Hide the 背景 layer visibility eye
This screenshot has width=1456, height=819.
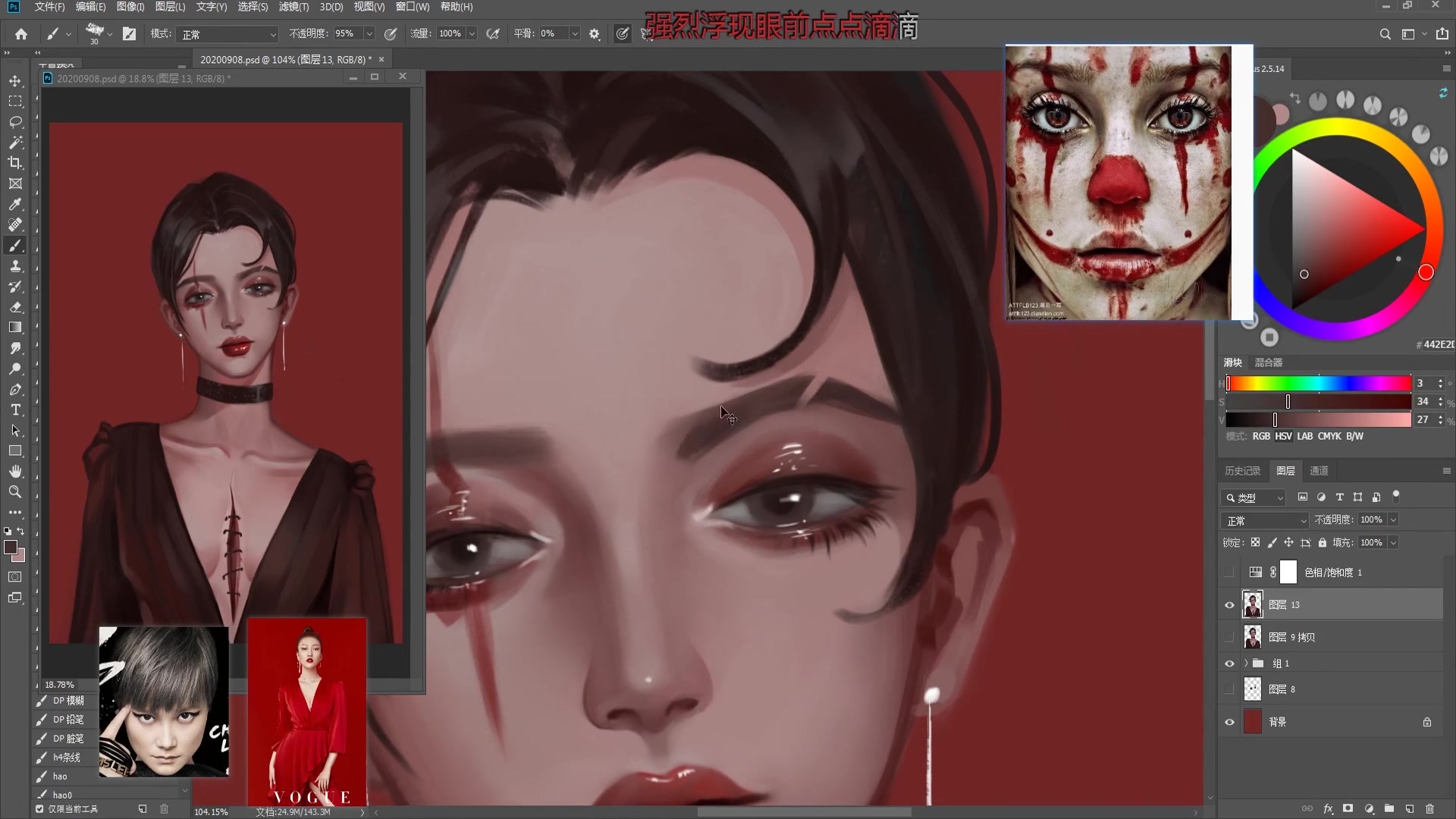point(1229,722)
